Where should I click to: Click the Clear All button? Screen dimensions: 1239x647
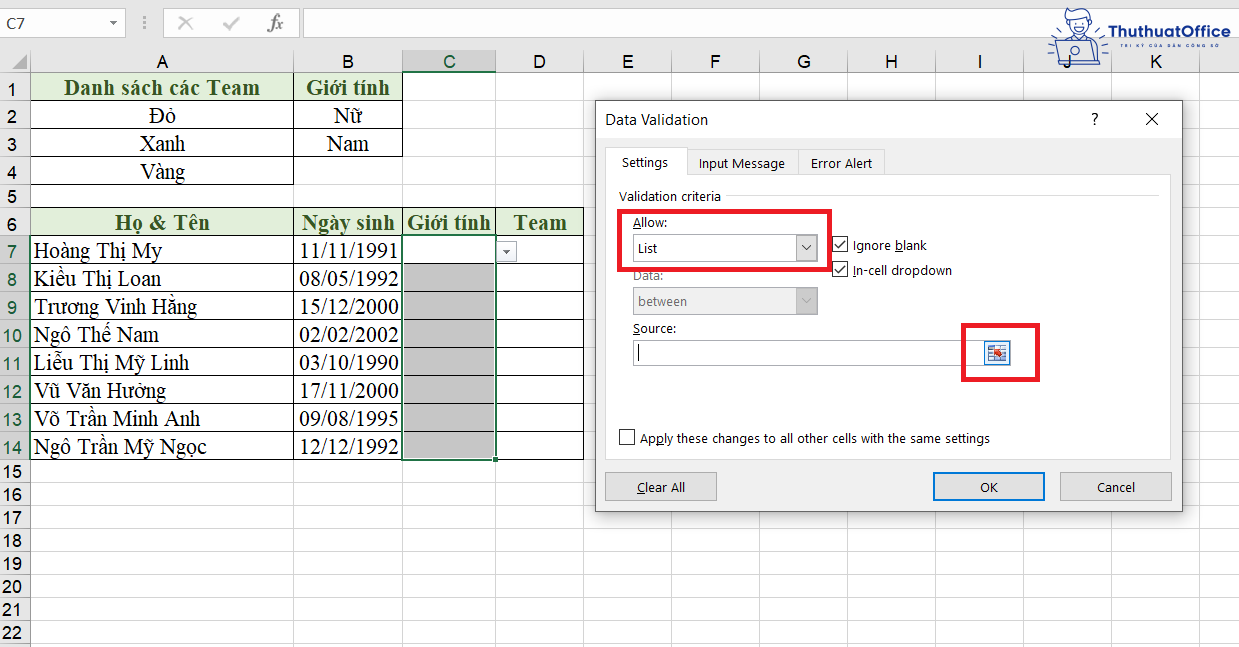coord(660,486)
